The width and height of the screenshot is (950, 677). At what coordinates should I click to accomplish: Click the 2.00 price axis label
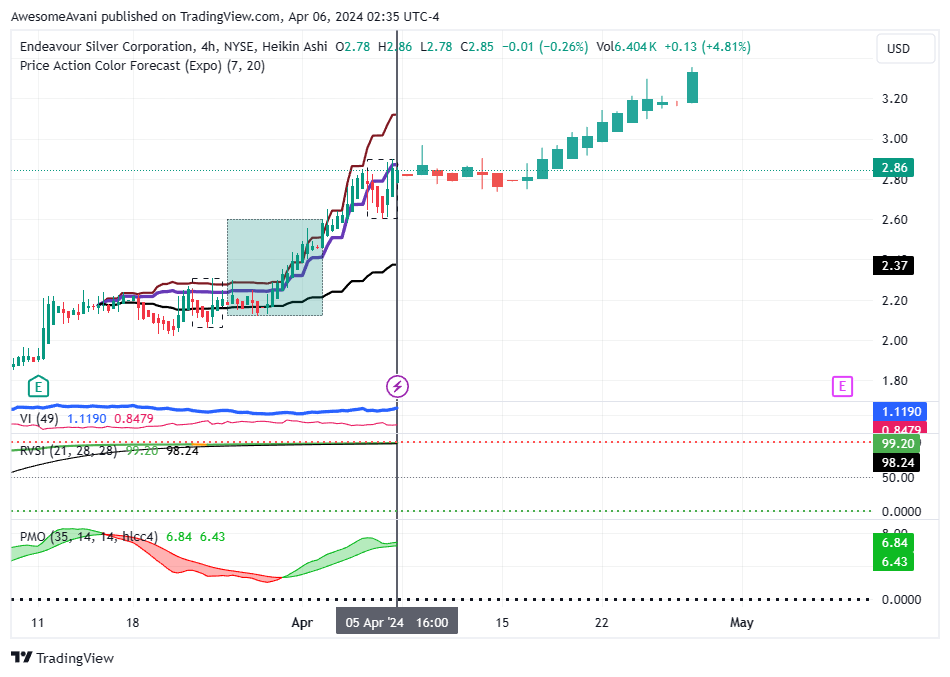tap(894, 341)
